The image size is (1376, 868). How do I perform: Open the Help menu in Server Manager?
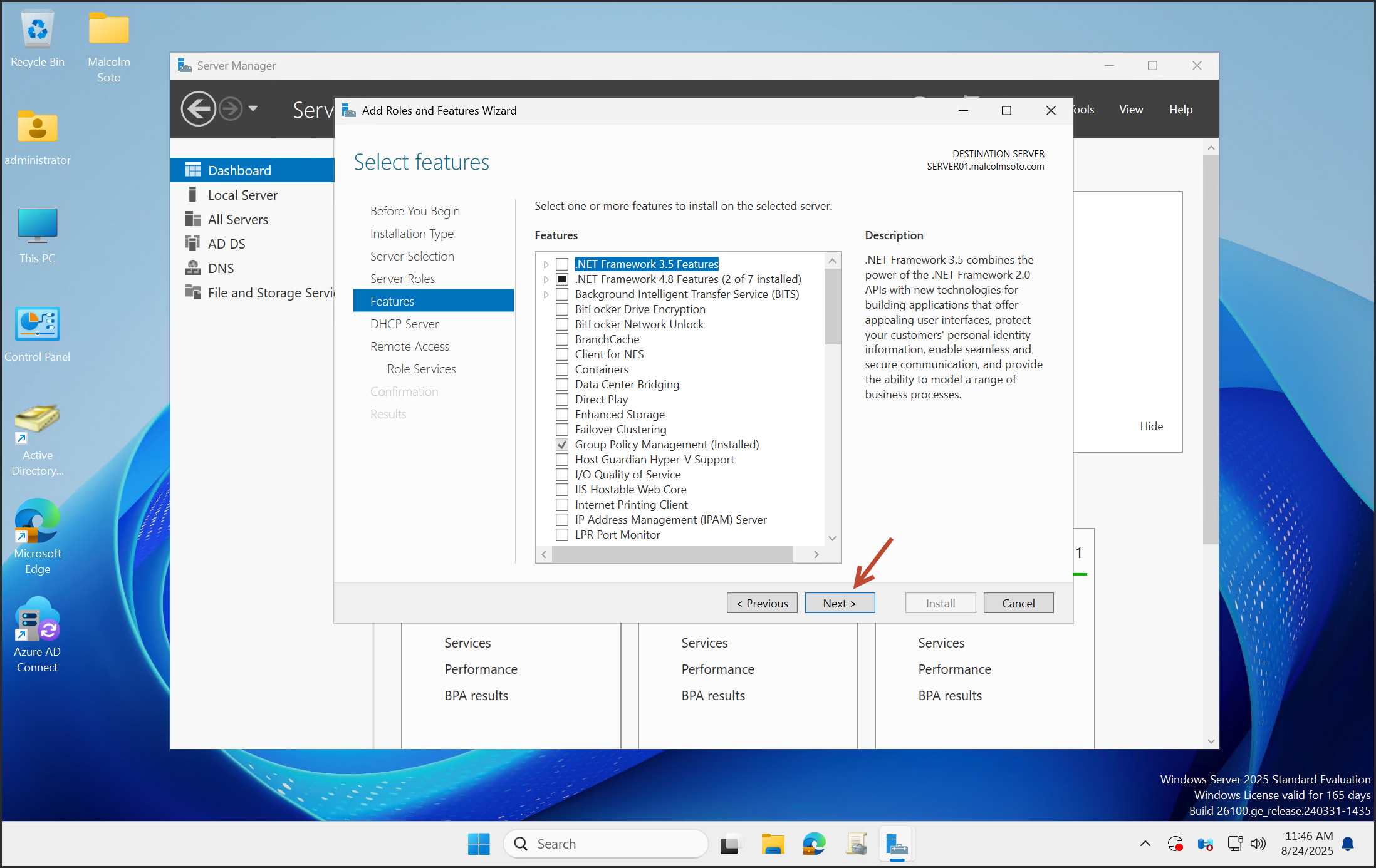click(x=1181, y=110)
